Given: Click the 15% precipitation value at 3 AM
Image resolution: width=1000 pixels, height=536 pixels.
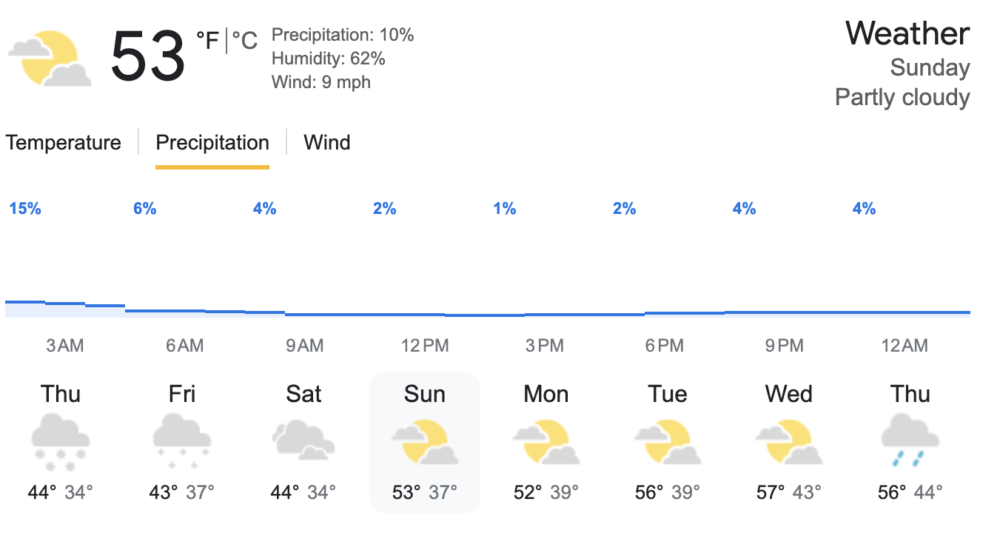Looking at the screenshot, I should pyautogui.click(x=25, y=209).
